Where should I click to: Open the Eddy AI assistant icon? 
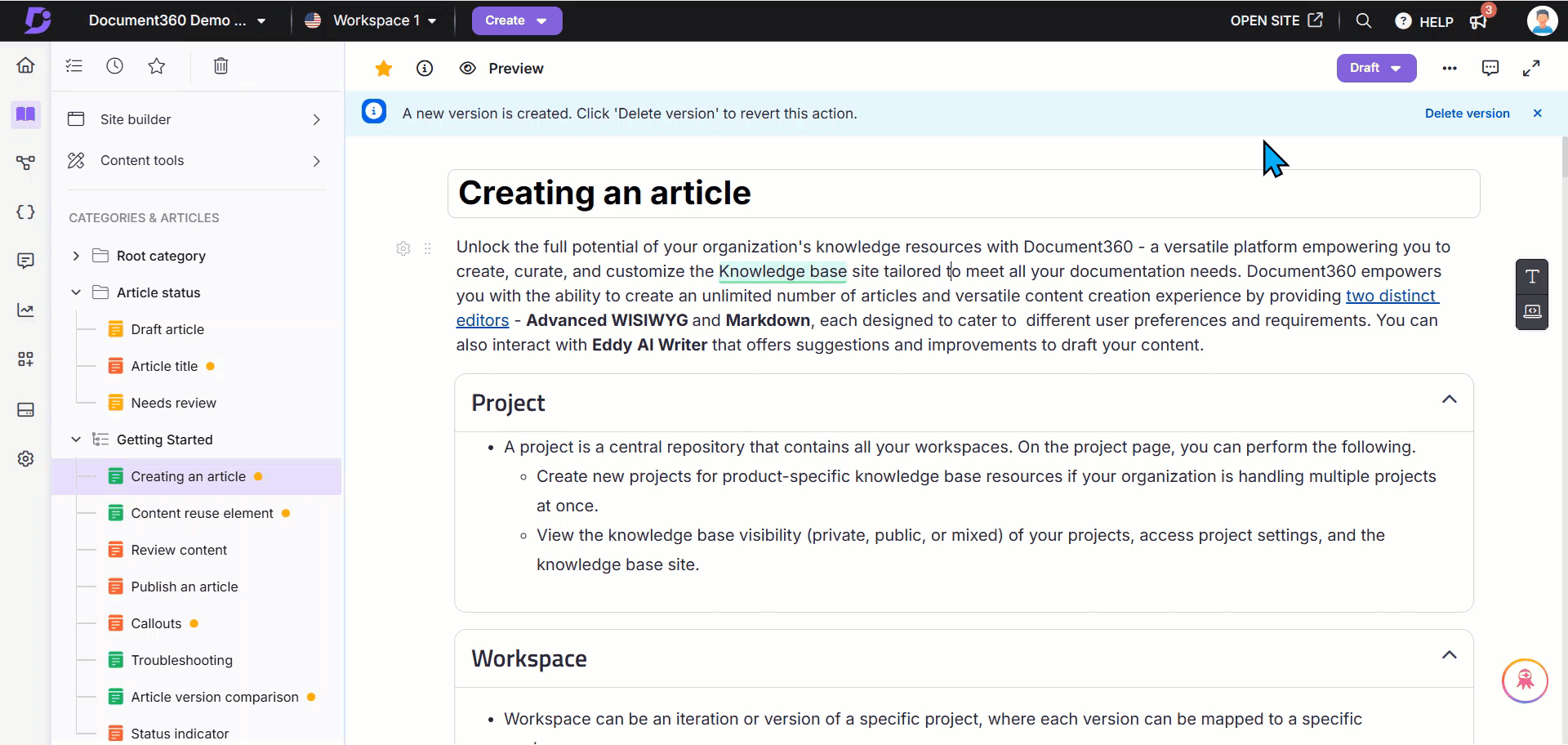coord(1525,680)
